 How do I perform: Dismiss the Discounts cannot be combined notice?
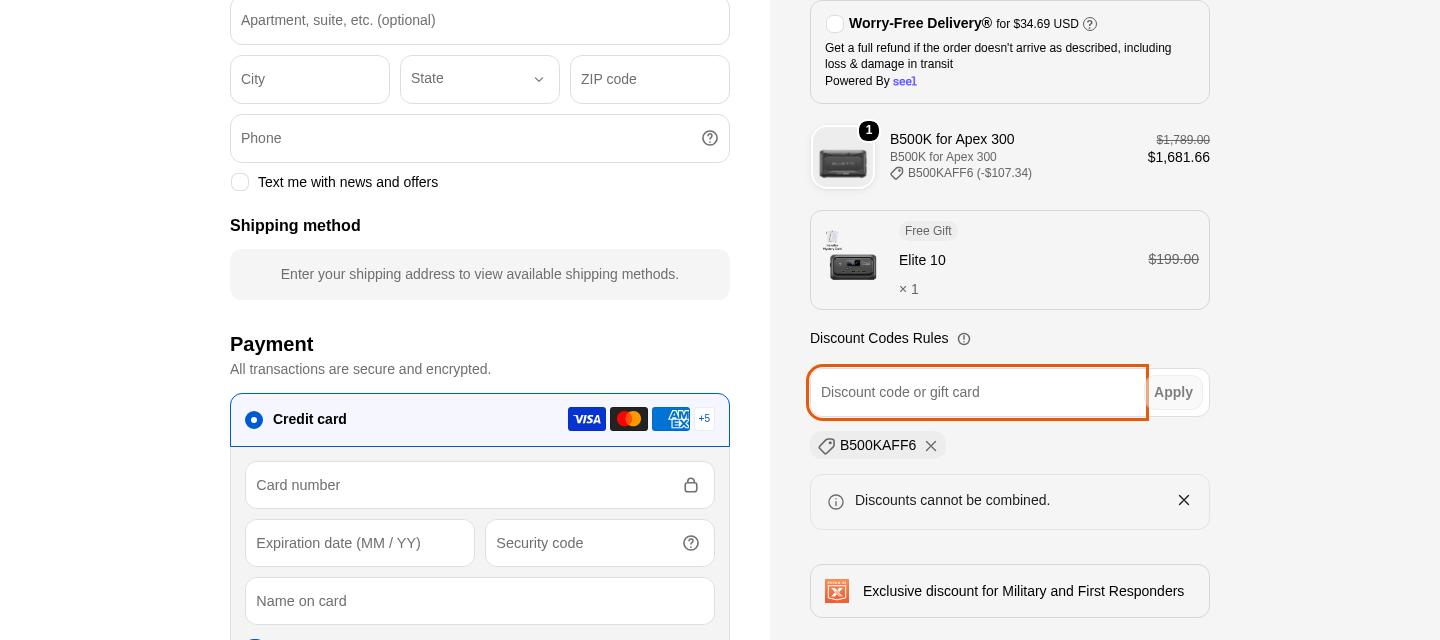(1184, 500)
